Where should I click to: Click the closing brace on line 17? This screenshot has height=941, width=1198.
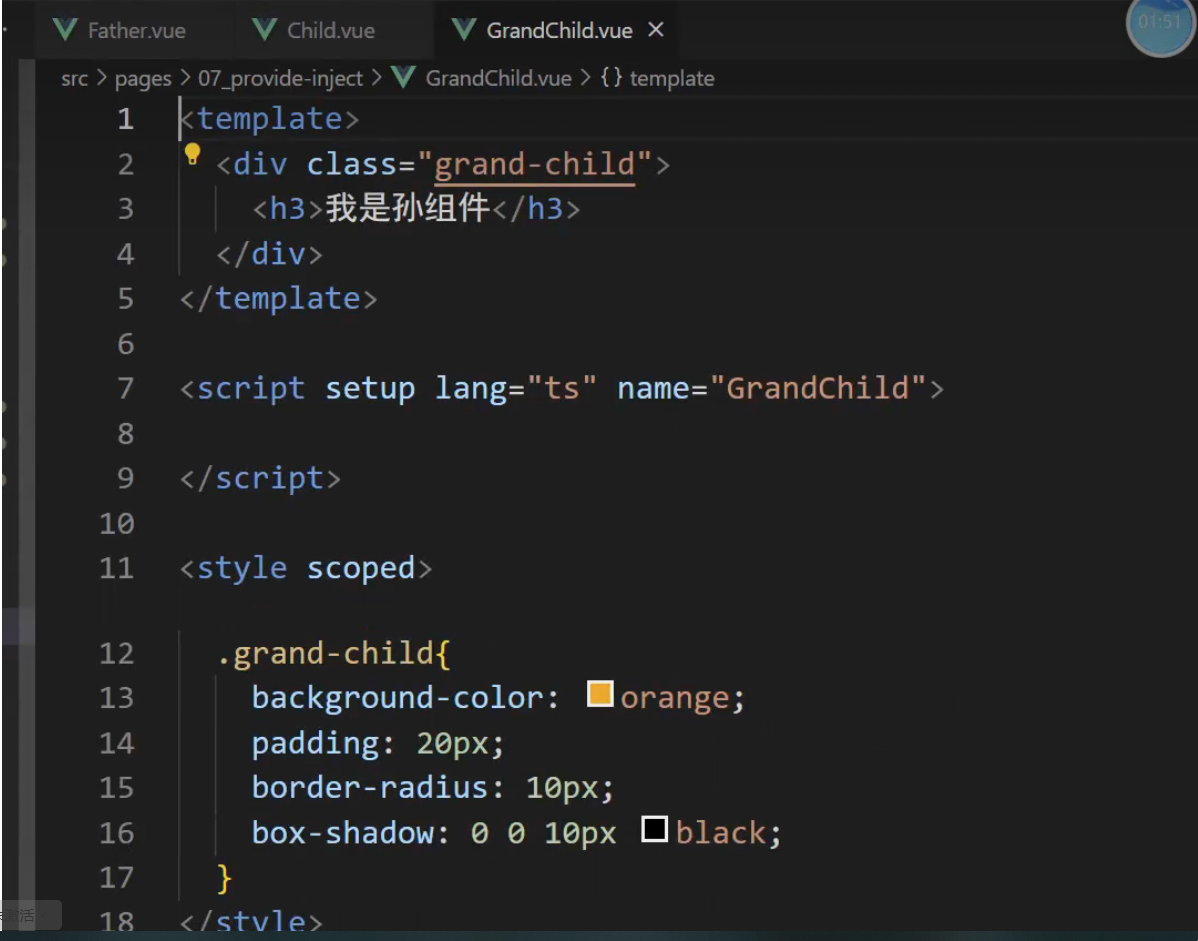(224, 878)
